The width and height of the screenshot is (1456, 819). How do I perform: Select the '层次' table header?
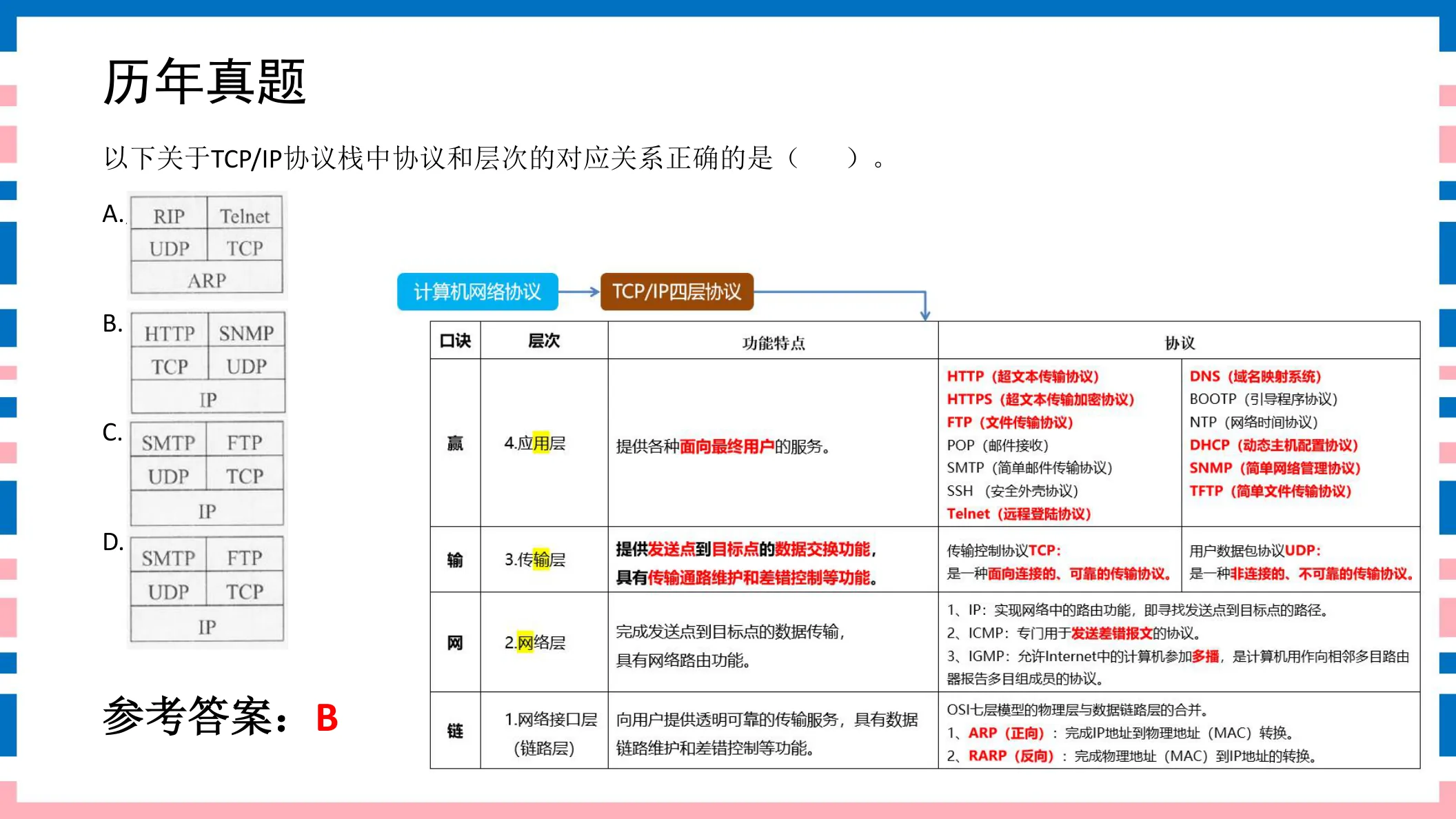544,341
